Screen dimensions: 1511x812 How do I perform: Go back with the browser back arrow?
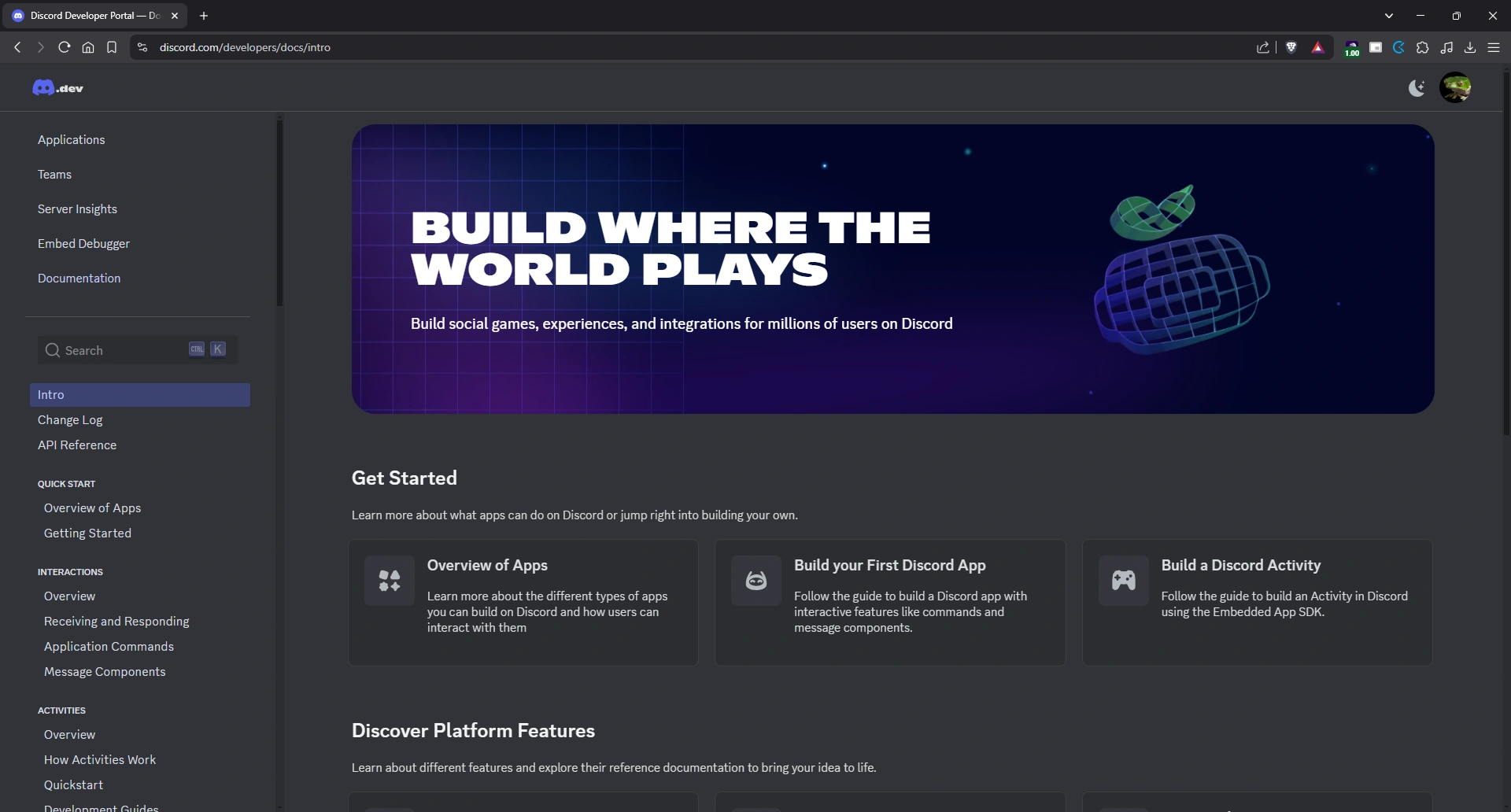[x=17, y=47]
